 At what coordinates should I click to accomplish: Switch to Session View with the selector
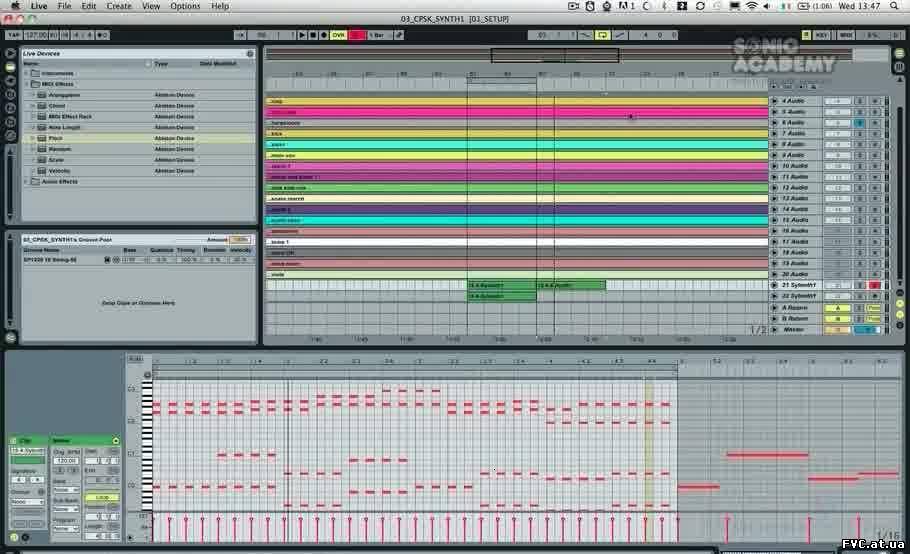point(899,67)
